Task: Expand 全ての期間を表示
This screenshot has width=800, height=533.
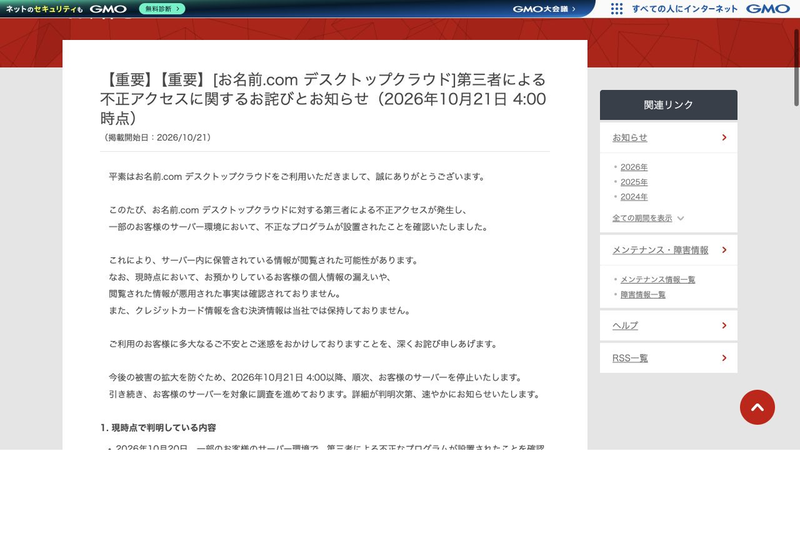Action: pos(648,218)
